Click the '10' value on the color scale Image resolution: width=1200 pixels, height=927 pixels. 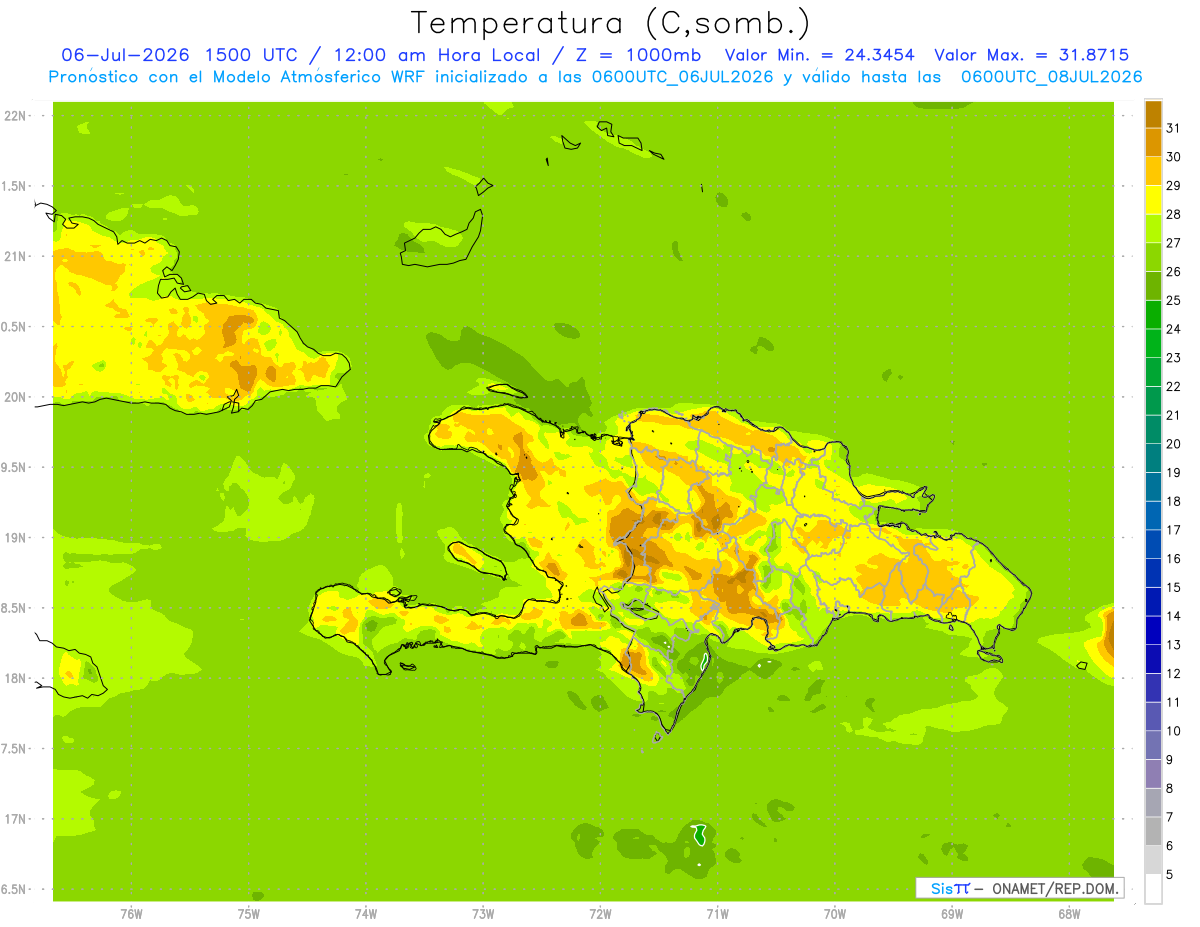1173,731
